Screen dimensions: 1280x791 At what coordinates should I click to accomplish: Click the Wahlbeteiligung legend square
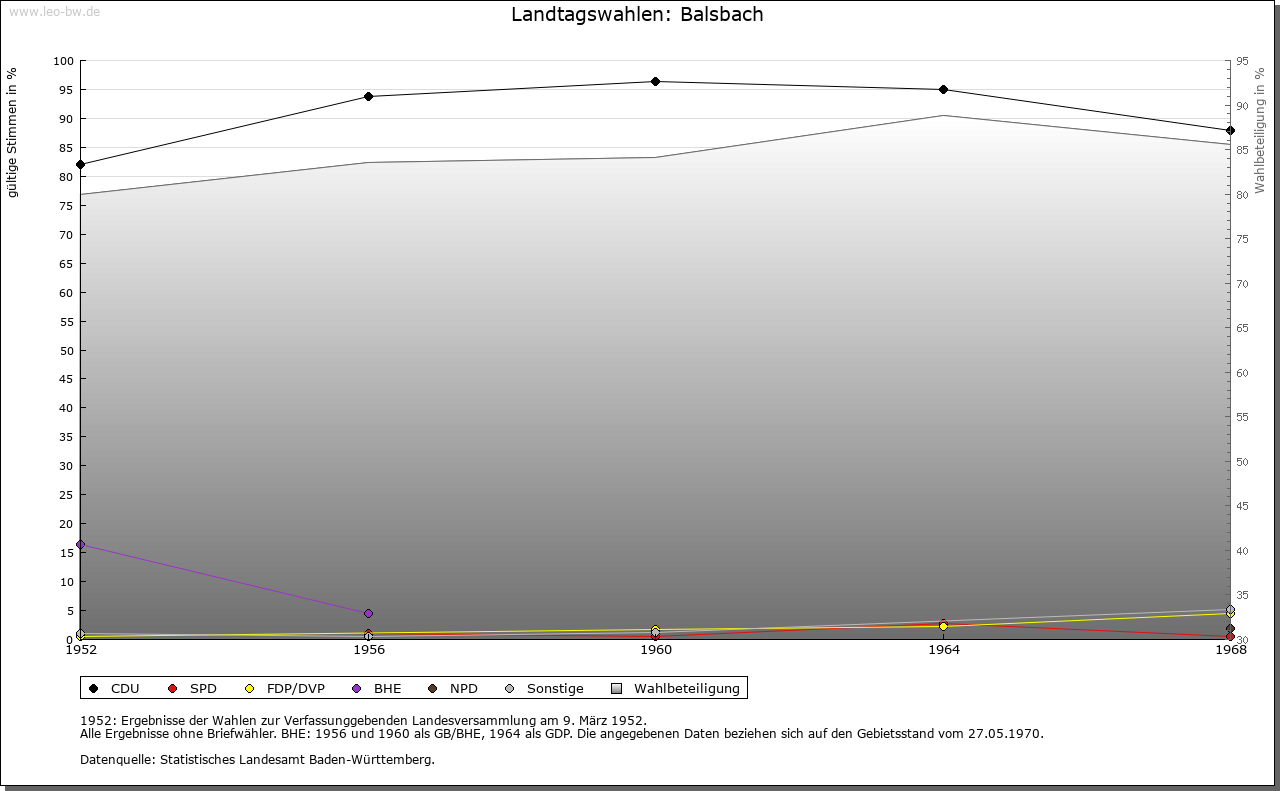617,688
